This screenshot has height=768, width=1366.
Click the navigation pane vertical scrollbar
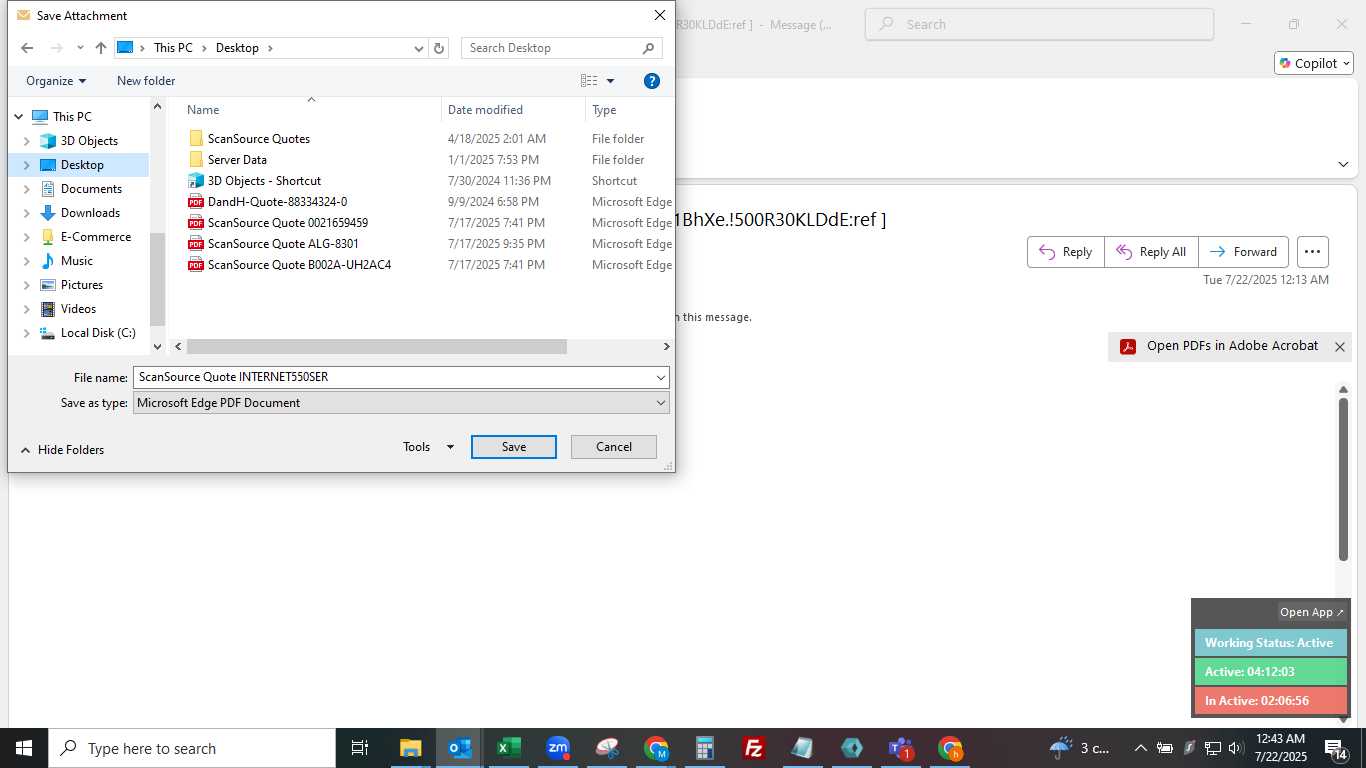tap(157, 278)
